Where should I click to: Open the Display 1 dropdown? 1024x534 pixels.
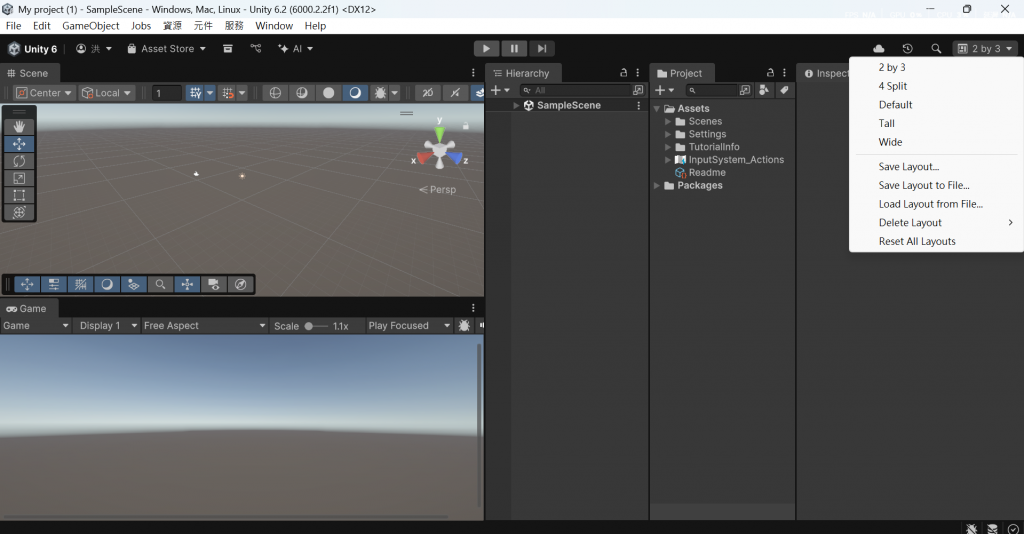[x=108, y=325]
